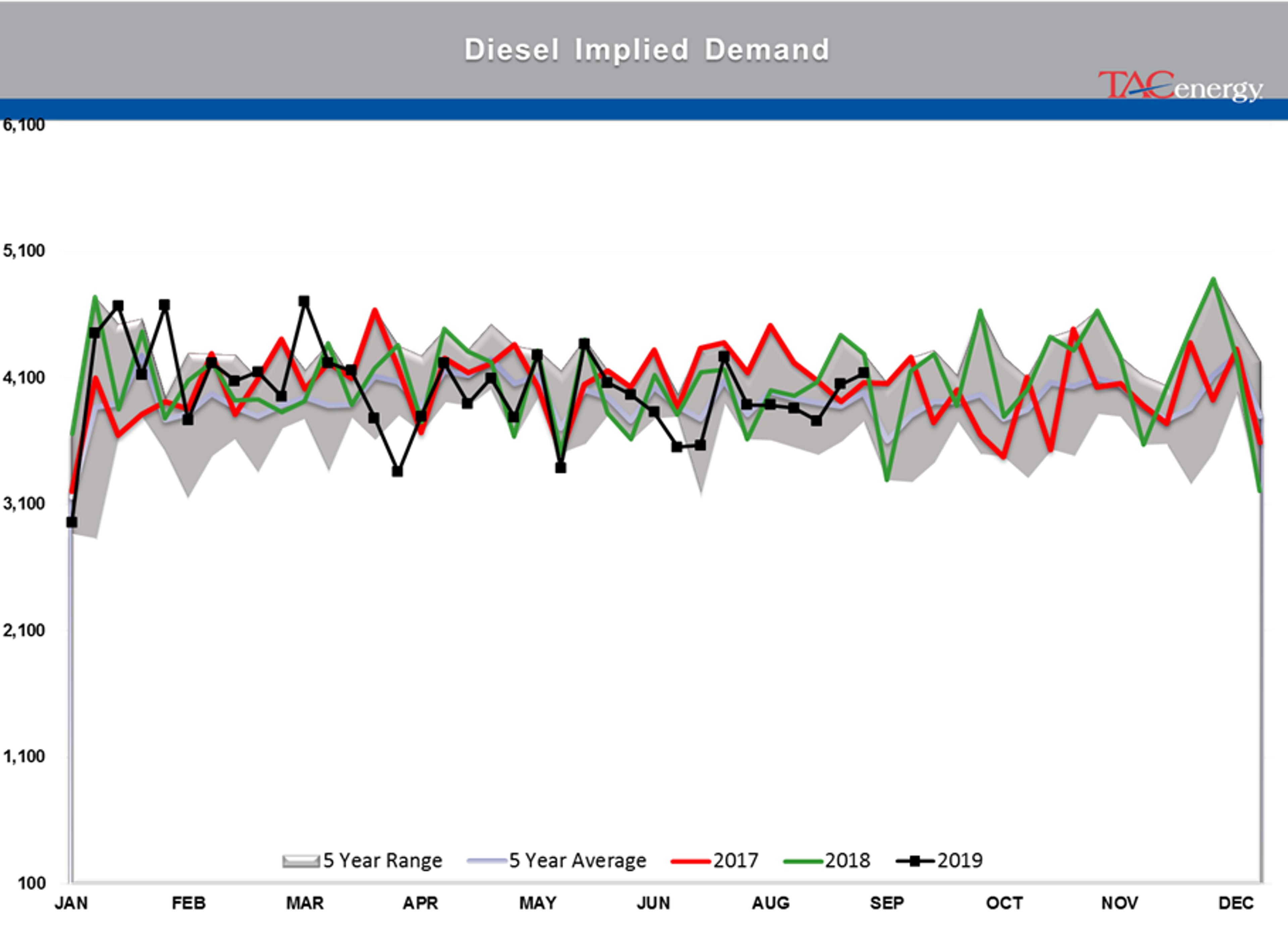Click the AUG x-axis label
Image resolution: width=1288 pixels, height=936 pixels.
point(771,903)
